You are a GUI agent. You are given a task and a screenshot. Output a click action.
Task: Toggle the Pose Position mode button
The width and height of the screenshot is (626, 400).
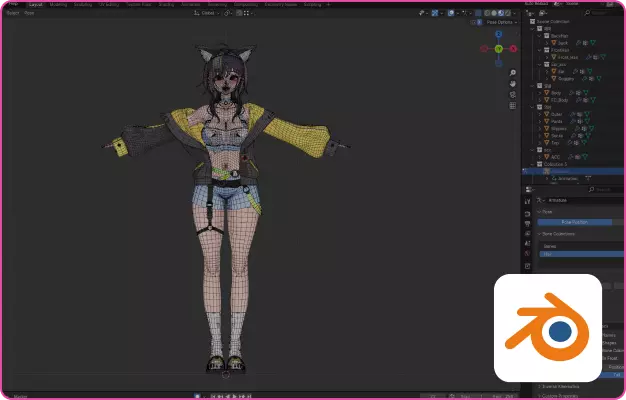click(x=574, y=222)
